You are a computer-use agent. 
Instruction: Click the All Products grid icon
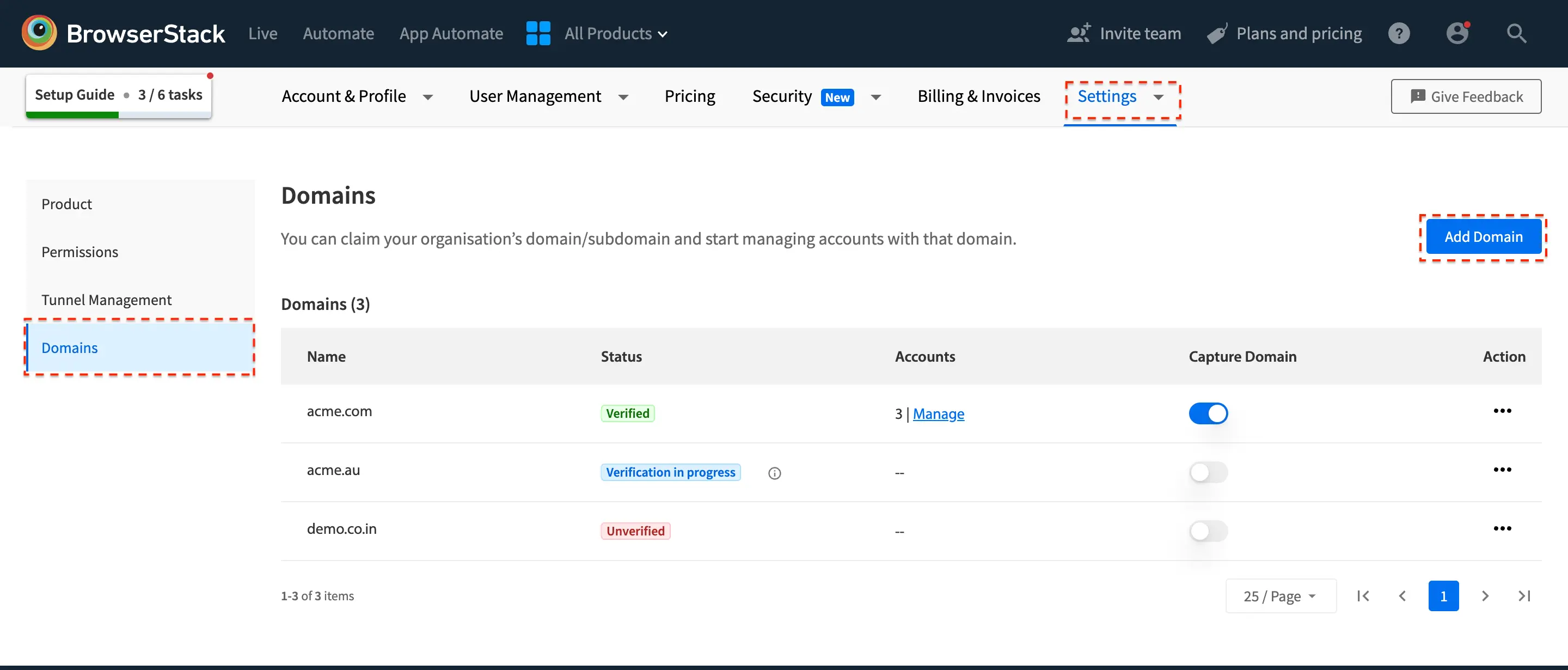[x=538, y=33]
